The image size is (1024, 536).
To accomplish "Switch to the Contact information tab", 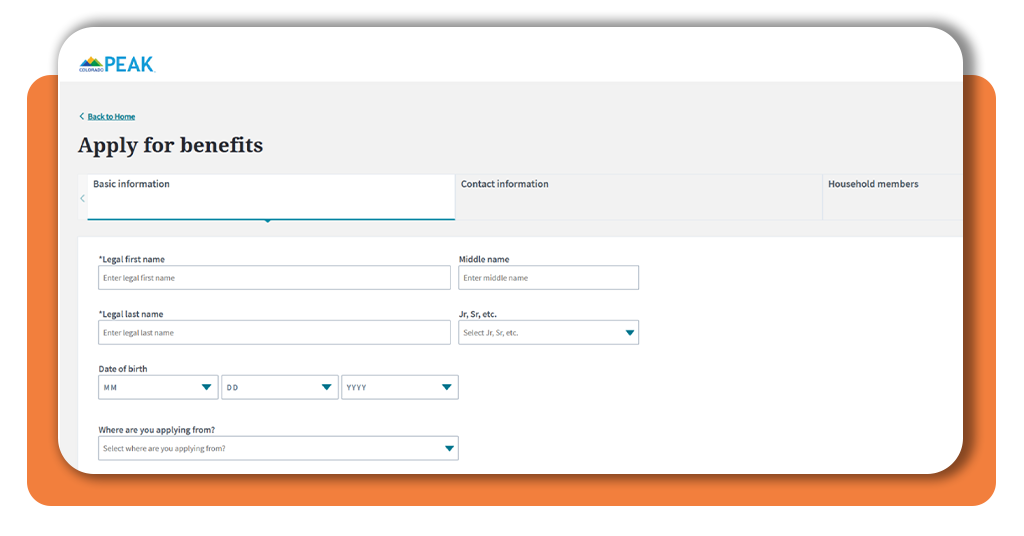I will pos(639,197).
